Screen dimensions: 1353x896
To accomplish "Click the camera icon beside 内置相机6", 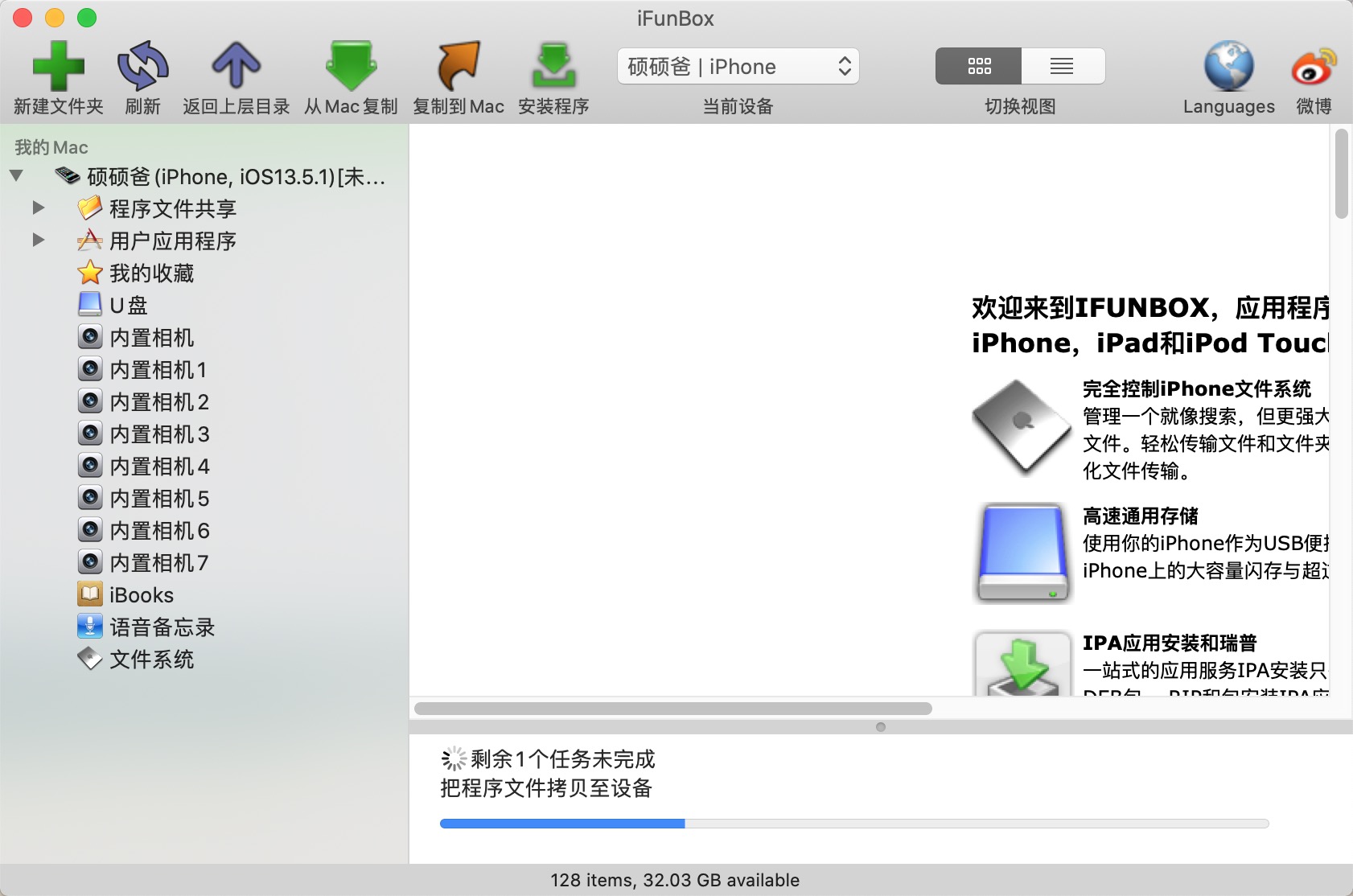I will tap(90, 530).
